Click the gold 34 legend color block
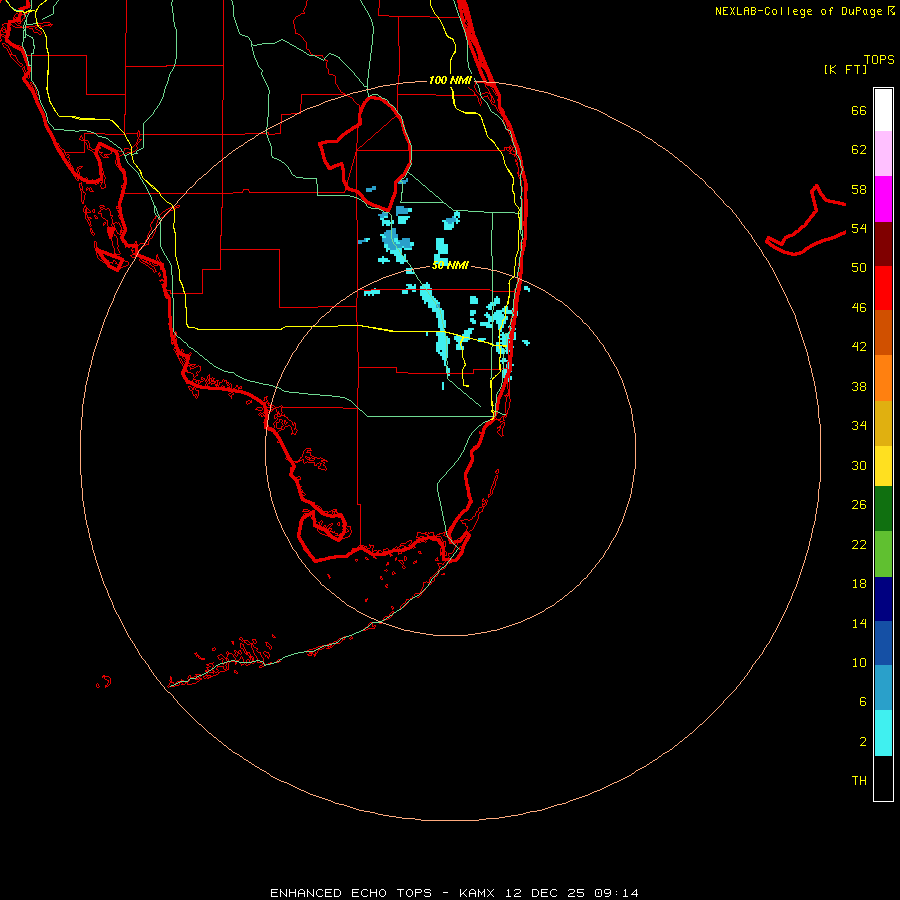This screenshot has width=900, height=900. [883, 423]
